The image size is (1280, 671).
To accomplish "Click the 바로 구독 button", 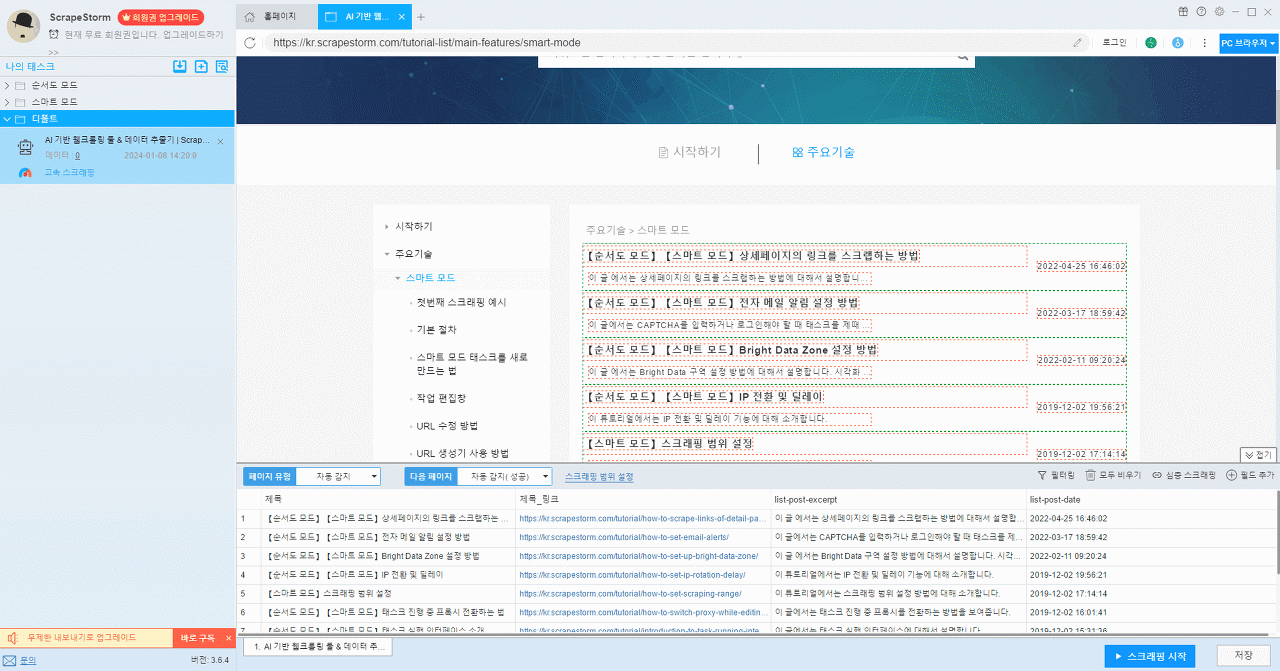I will click(197, 638).
